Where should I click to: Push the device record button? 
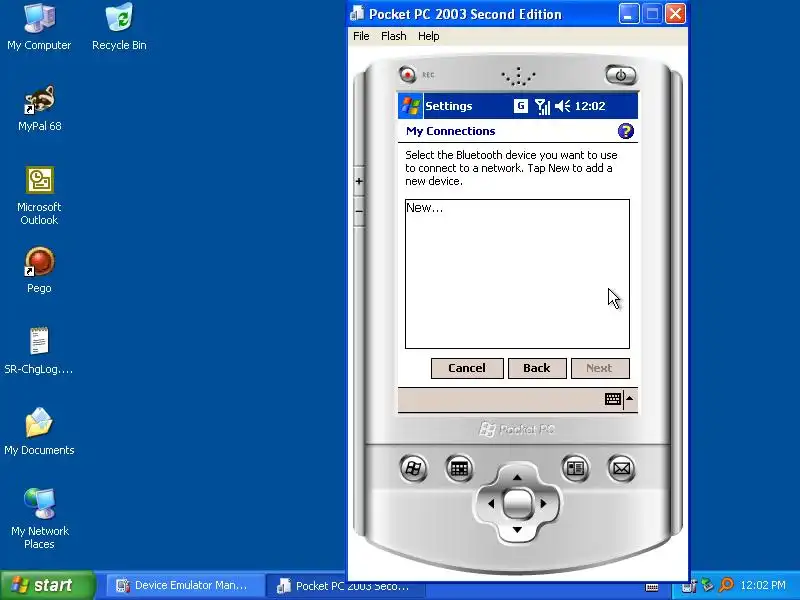[407, 74]
